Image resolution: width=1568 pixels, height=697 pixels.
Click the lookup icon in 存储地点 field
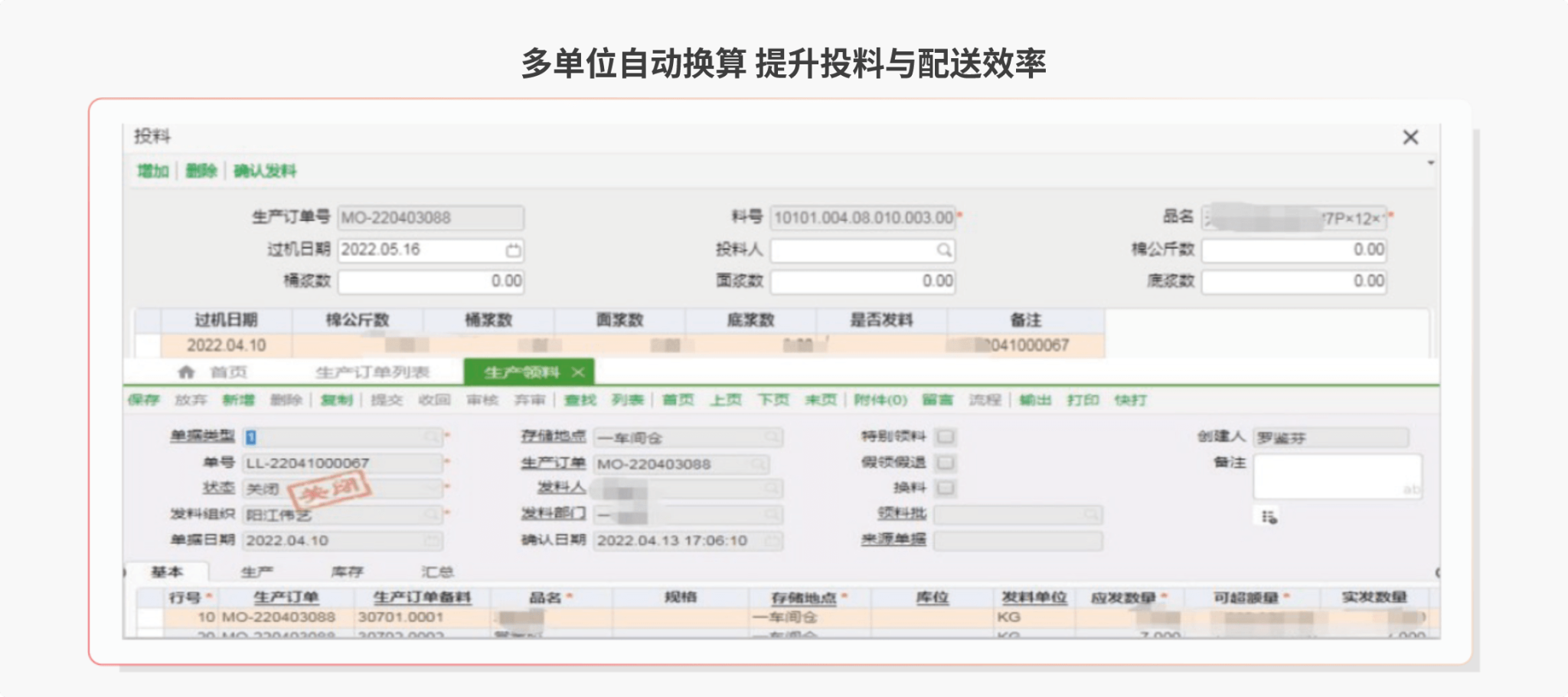point(772,437)
